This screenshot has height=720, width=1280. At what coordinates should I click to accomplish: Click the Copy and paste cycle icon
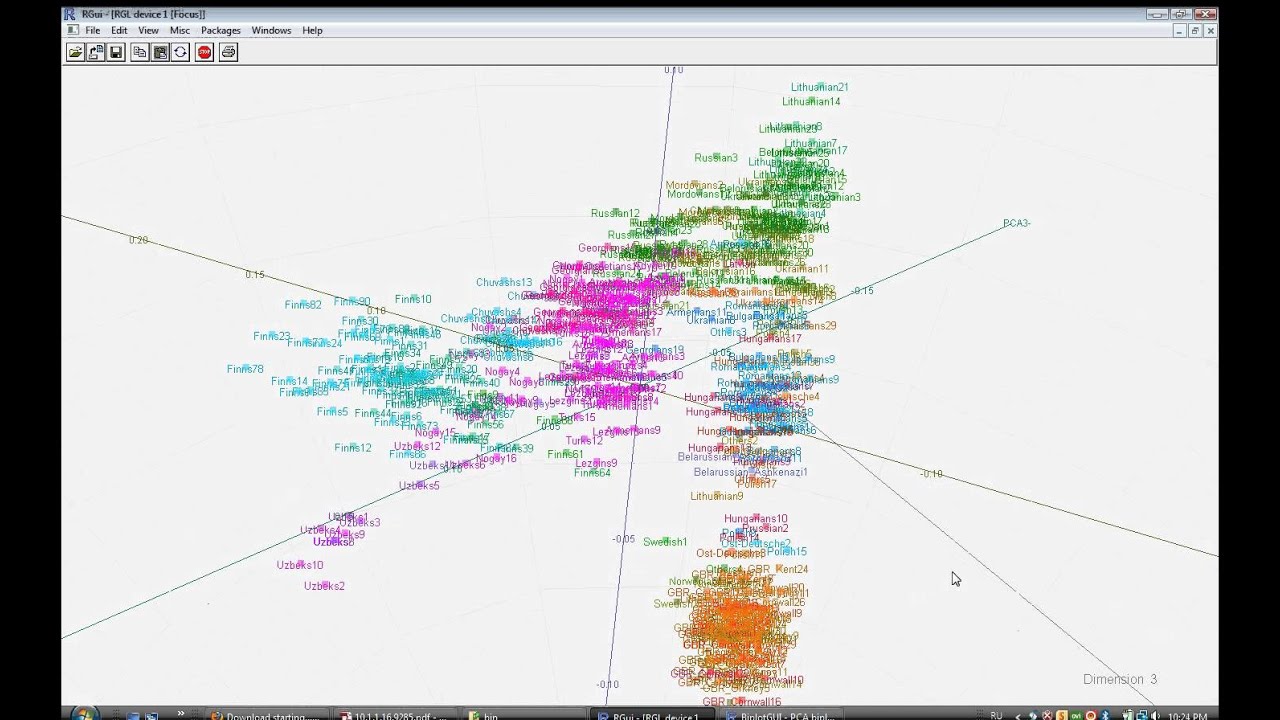pyautogui.click(x=181, y=52)
